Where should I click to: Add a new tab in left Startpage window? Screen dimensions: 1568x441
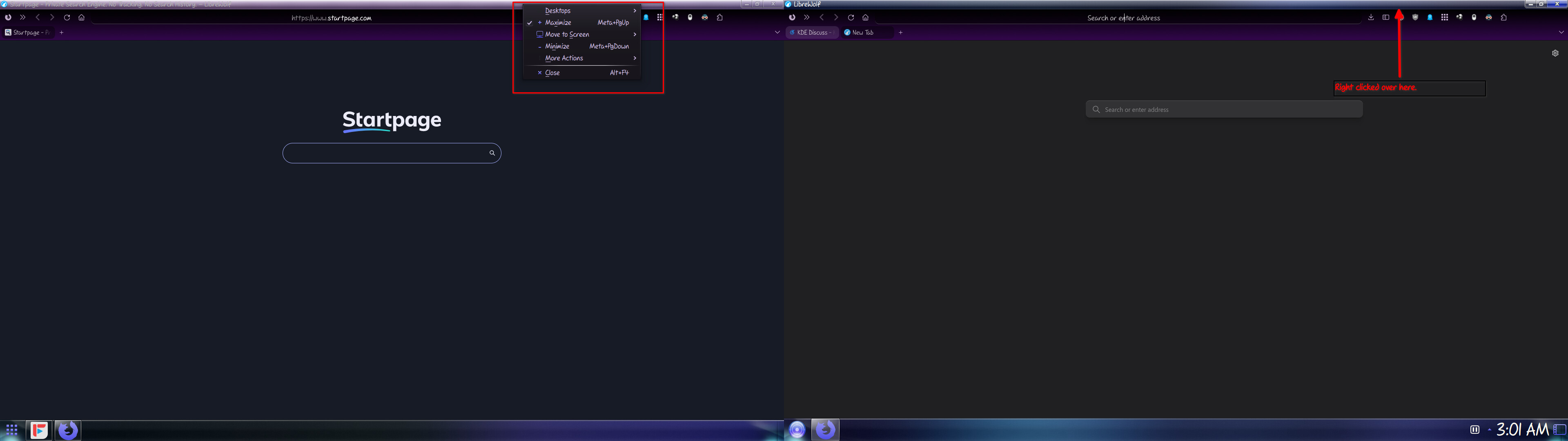pyautogui.click(x=62, y=32)
